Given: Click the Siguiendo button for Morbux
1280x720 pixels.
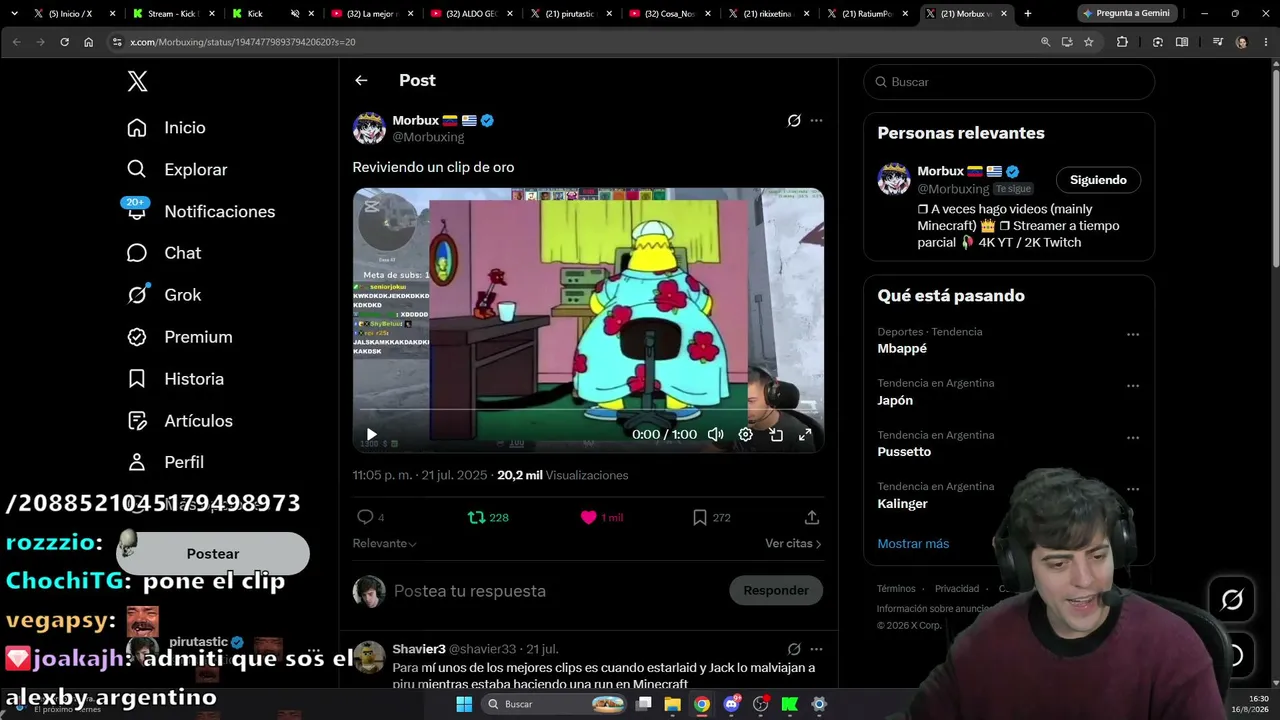Looking at the screenshot, I should (1098, 180).
